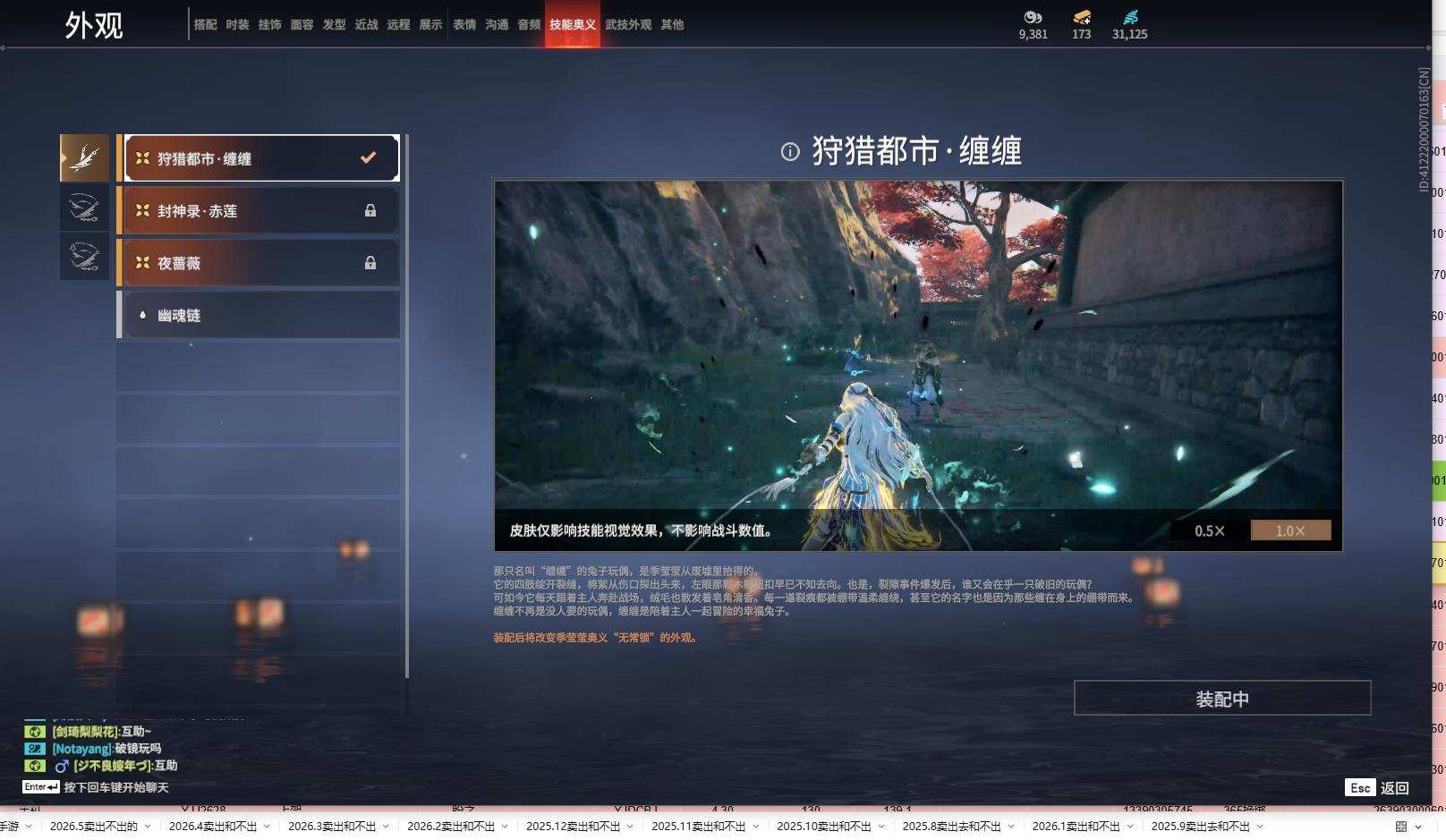
Task: Open the 挂饰 tab
Action: pyautogui.click(x=269, y=25)
